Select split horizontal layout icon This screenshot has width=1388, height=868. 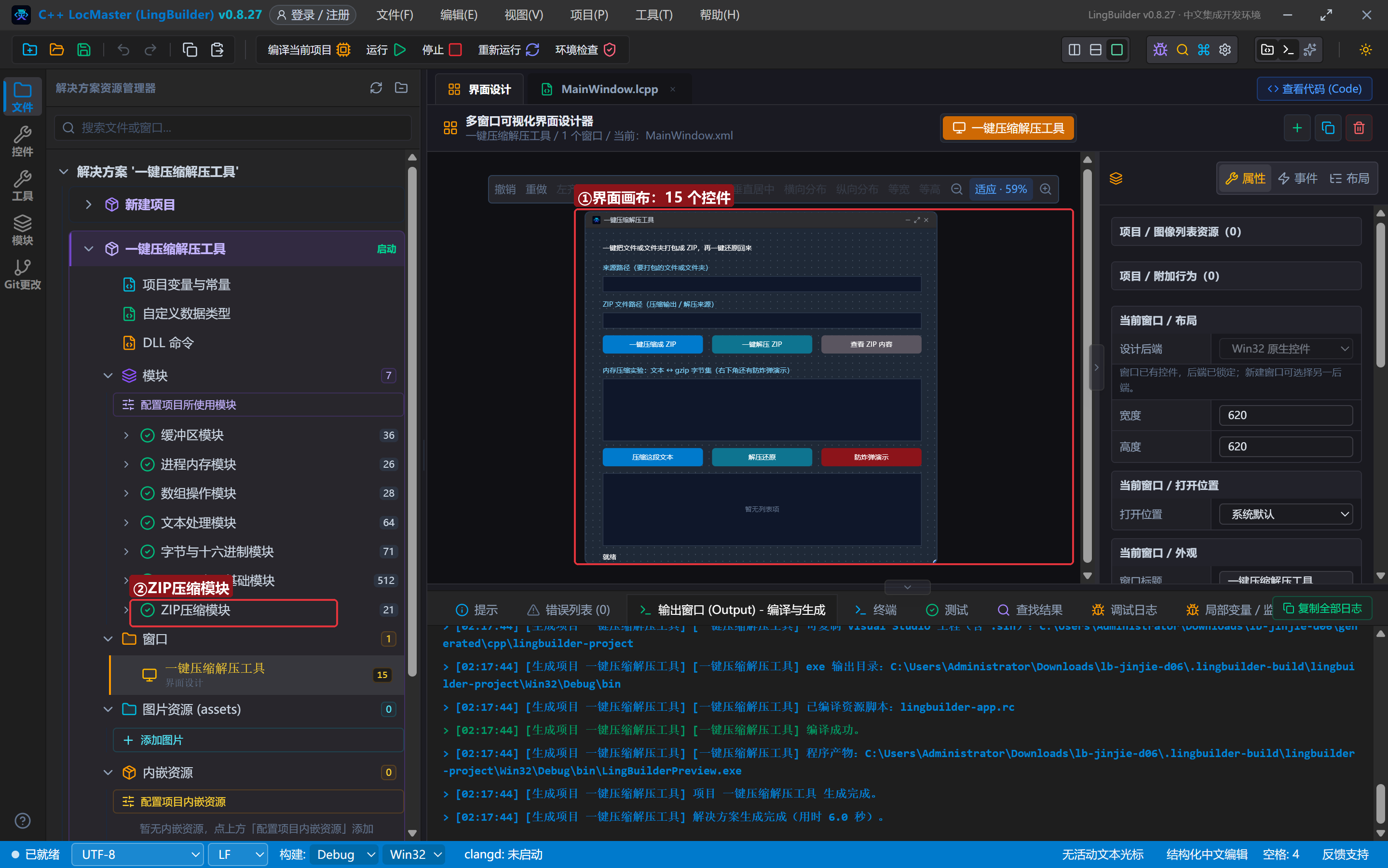click(x=1096, y=50)
